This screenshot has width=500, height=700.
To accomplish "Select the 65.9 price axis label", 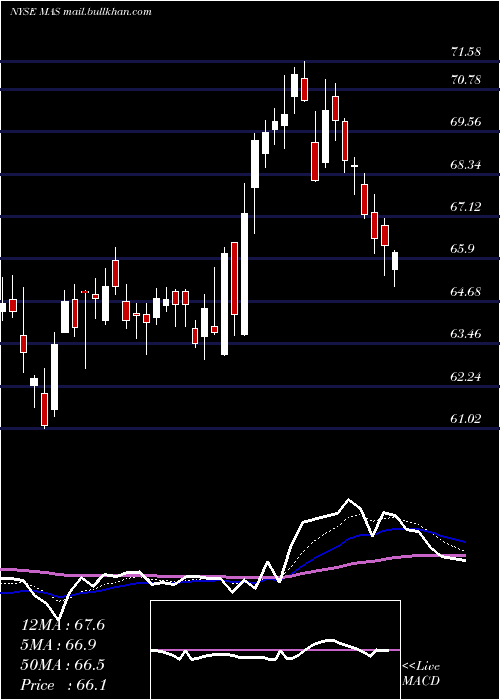I will point(462,249).
